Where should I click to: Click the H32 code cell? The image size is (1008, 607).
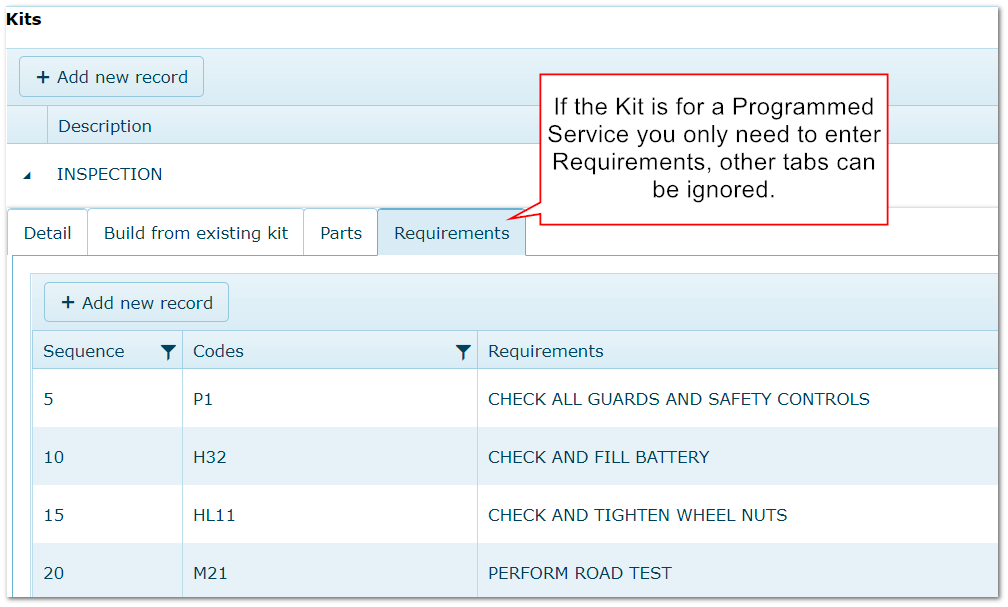click(x=210, y=457)
